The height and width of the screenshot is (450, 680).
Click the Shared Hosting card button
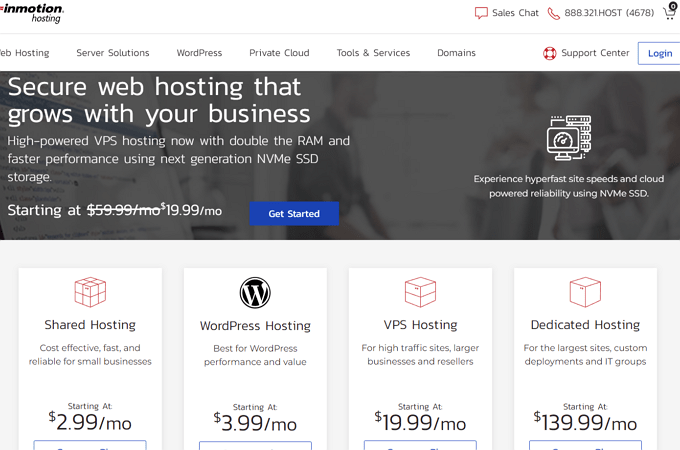click(x=90, y=445)
